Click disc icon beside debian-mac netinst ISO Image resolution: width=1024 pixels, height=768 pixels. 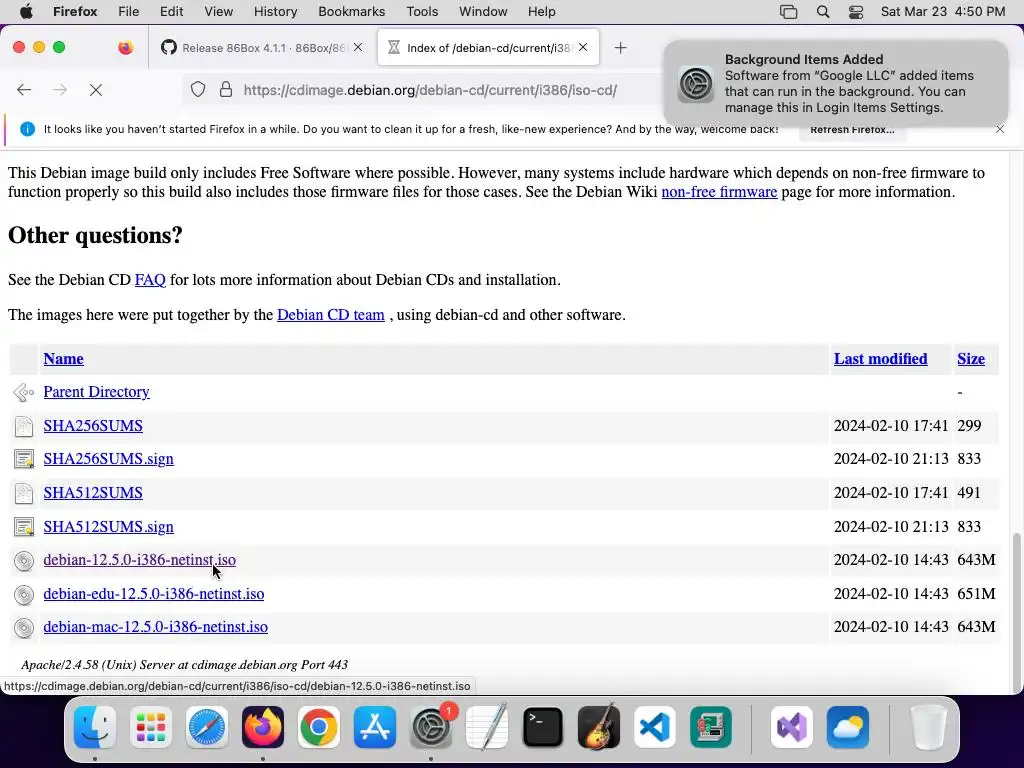24,628
